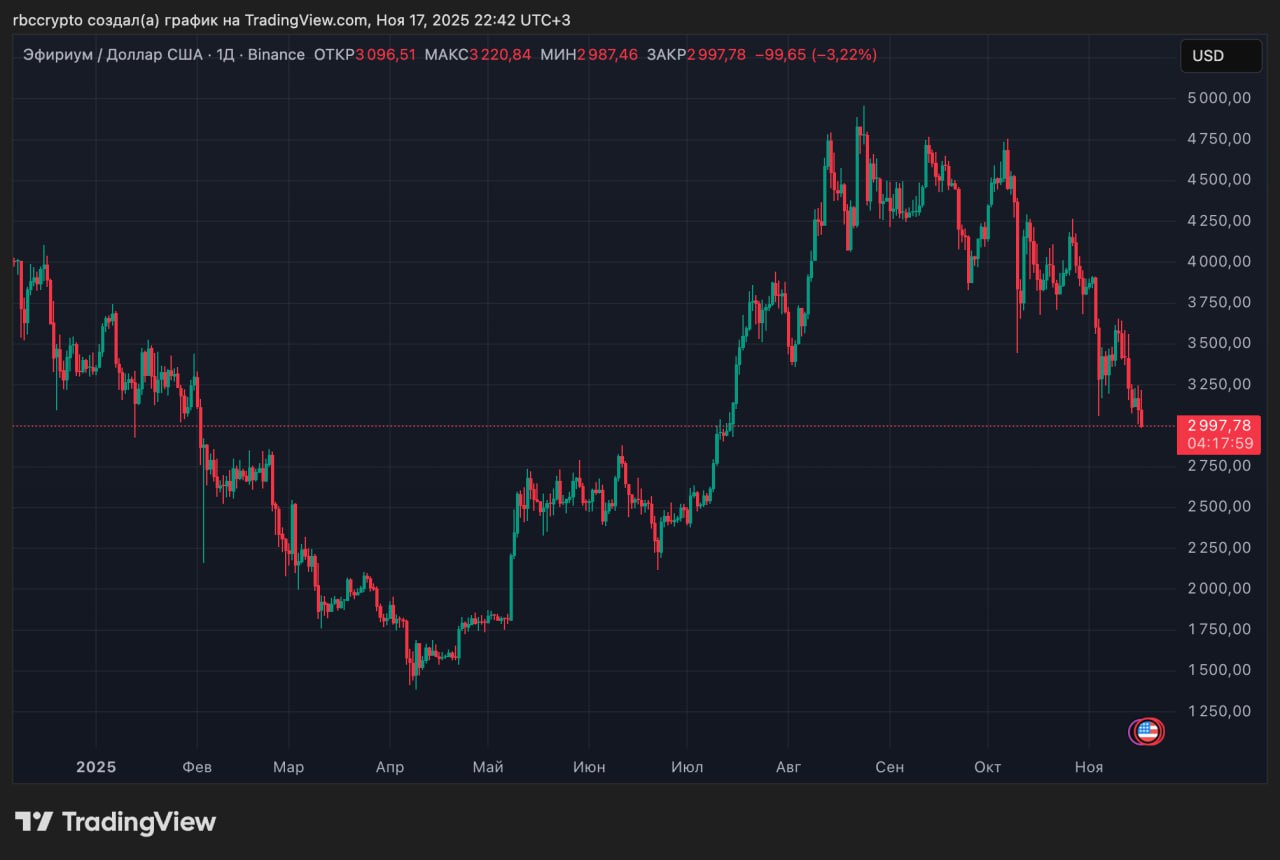Click the US flag economic events icon
The height and width of the screenshot is (860, 1280).
pos(1148,731)
